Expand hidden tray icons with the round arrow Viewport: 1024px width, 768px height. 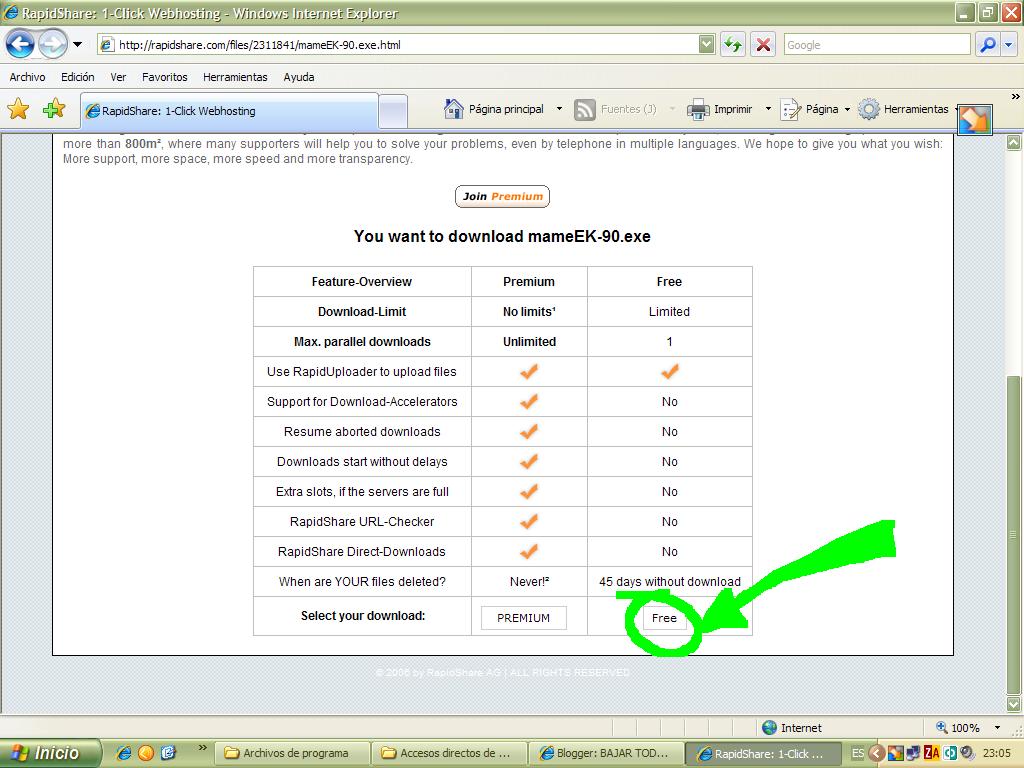point(876,753)
